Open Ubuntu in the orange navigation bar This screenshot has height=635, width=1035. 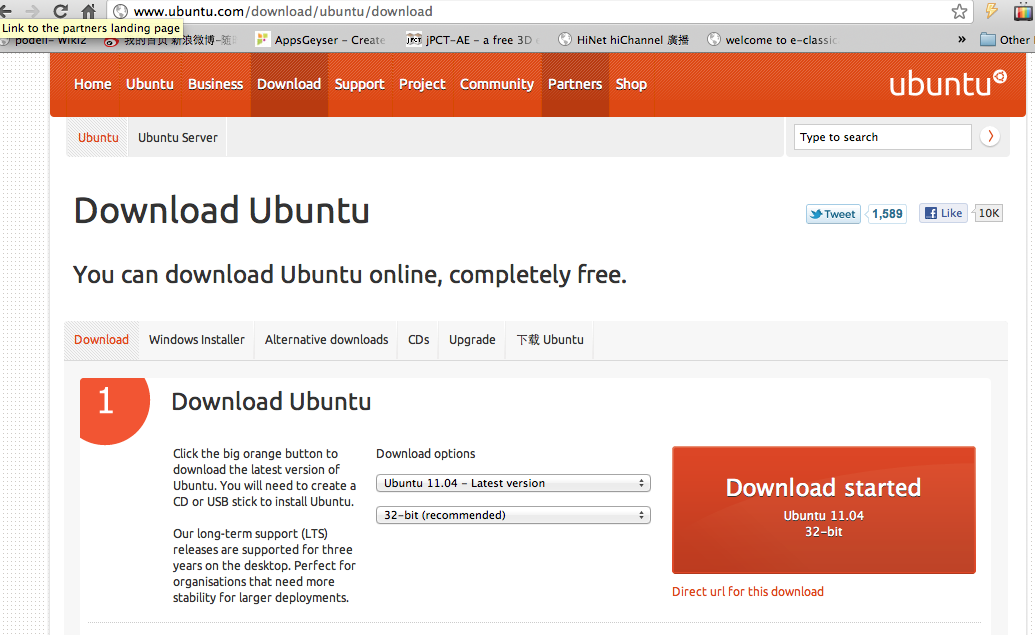(x=150, y=84)
